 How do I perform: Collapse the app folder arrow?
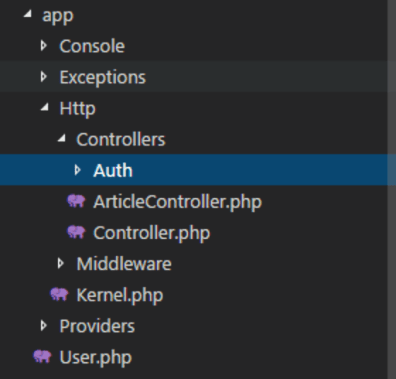click(x=28, y=14)
